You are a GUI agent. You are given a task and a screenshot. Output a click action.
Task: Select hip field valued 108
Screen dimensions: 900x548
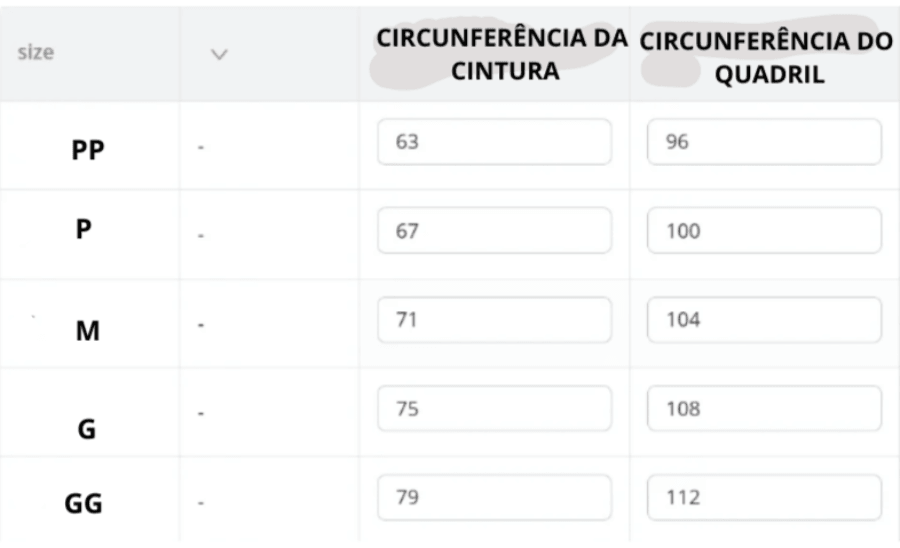click(764, 409)
